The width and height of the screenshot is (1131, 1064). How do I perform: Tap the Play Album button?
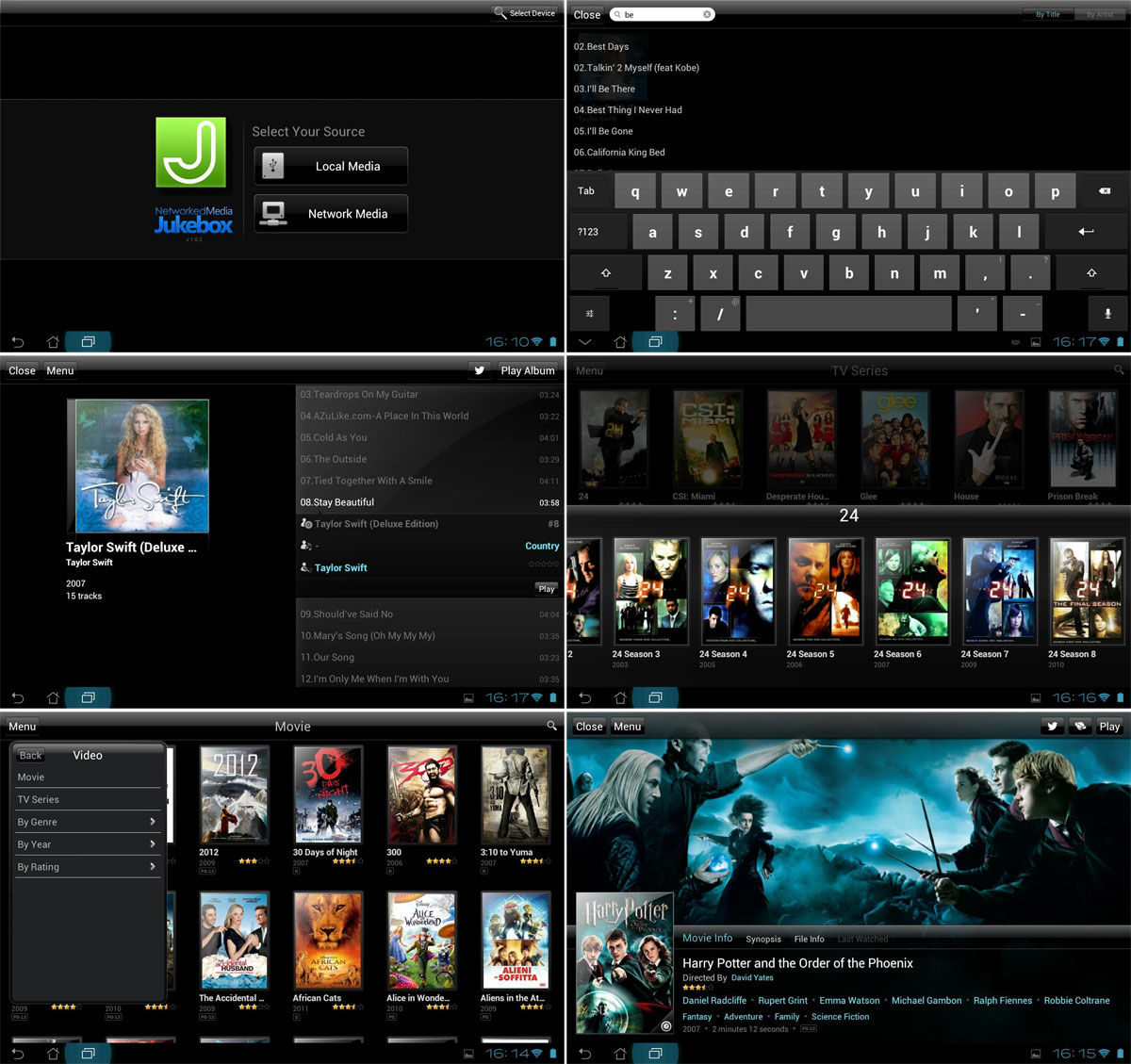[x=528, y=370]
